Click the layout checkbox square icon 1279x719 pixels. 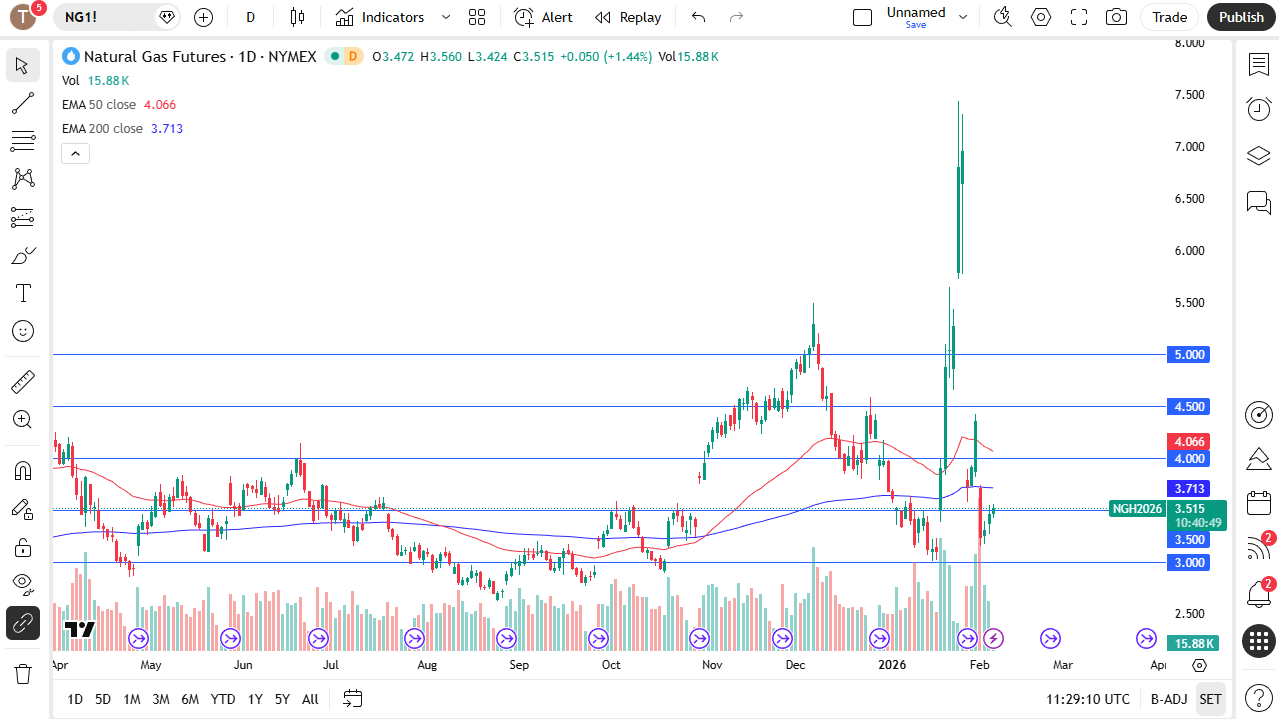[862, 17]
